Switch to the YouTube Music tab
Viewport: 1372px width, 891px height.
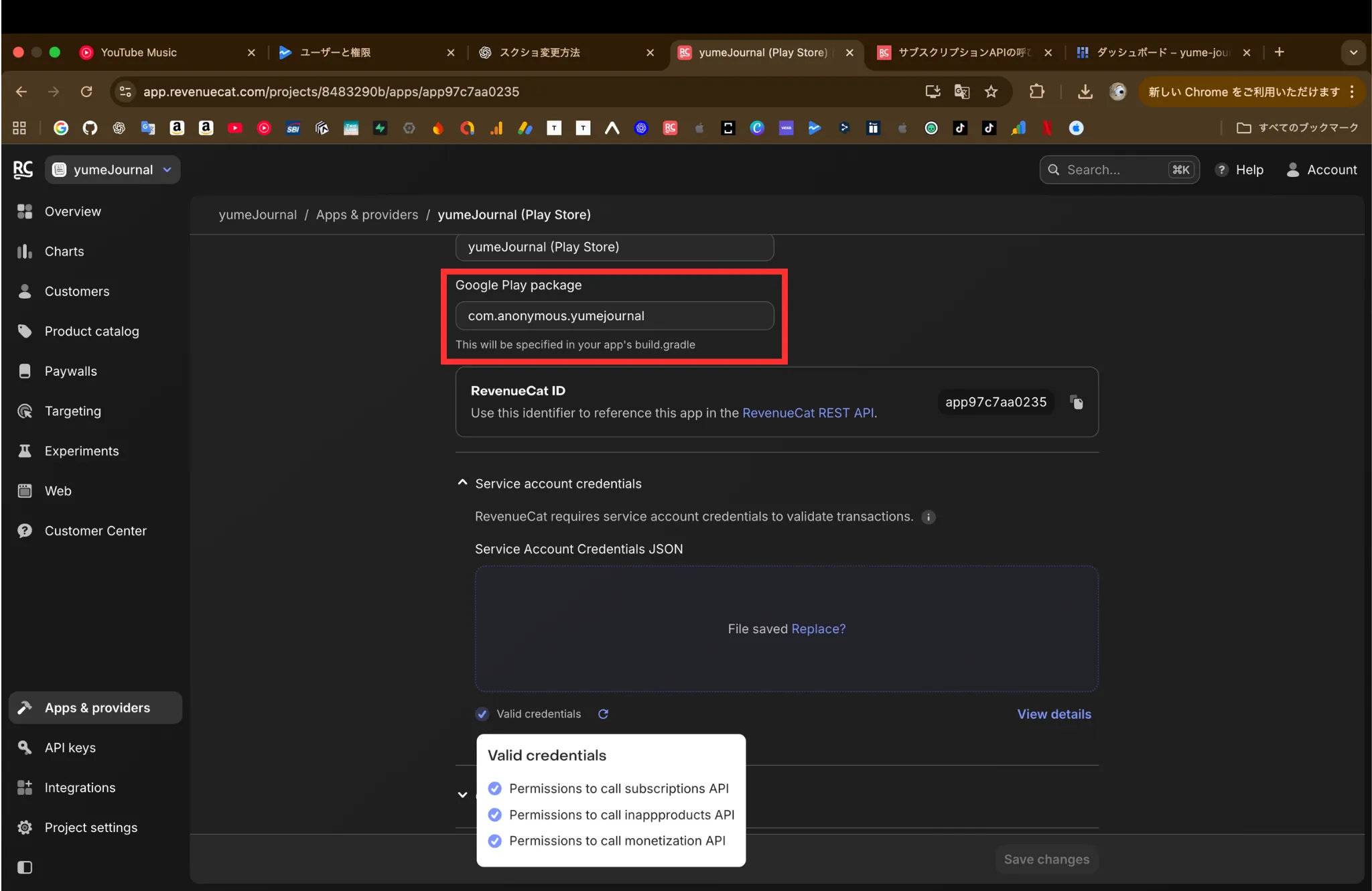(137, 52)
